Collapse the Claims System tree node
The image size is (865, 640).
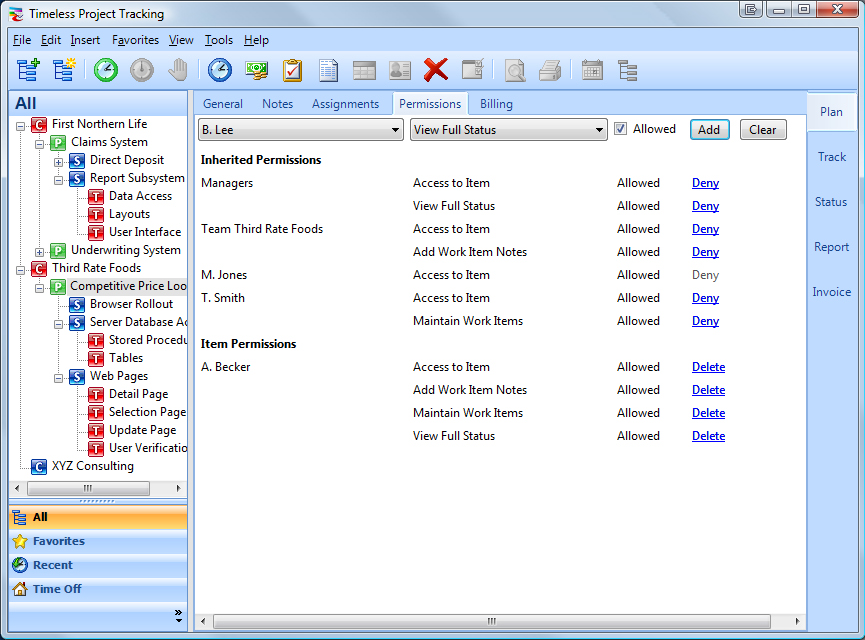(40, 142)
